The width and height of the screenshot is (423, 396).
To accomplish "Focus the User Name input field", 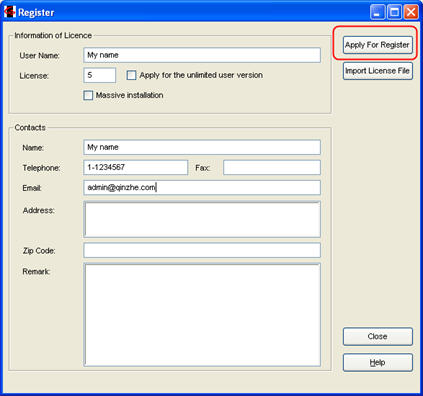I will (x=202, y=55).
